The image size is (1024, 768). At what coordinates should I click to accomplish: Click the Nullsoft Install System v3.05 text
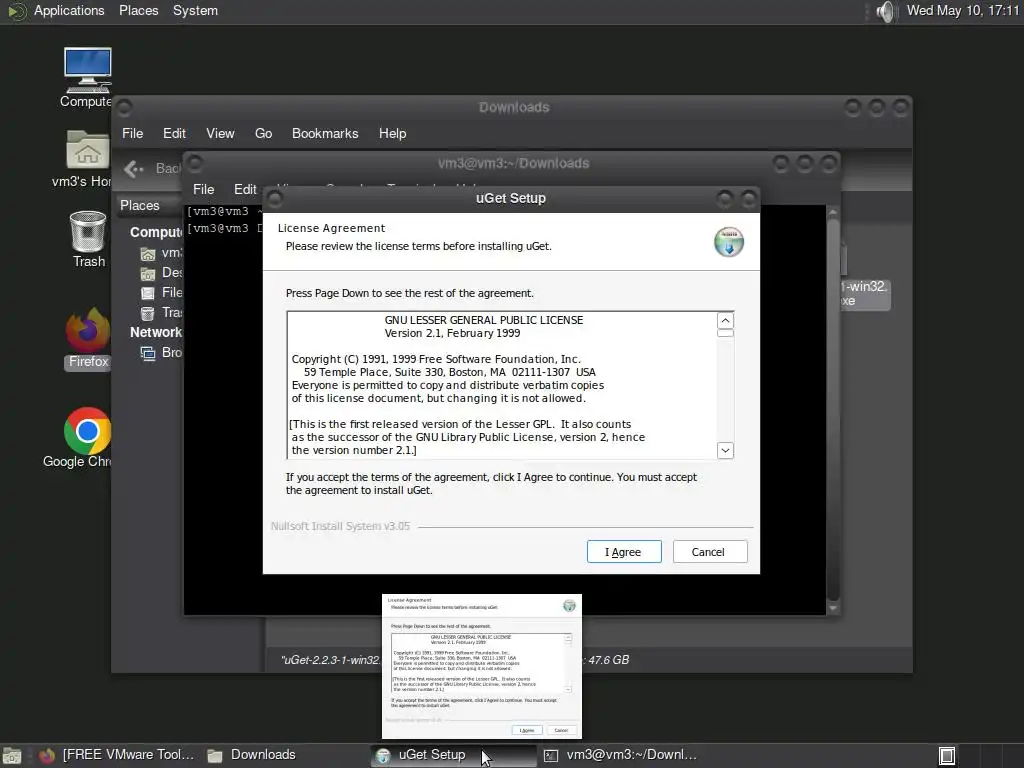point(340,526)
